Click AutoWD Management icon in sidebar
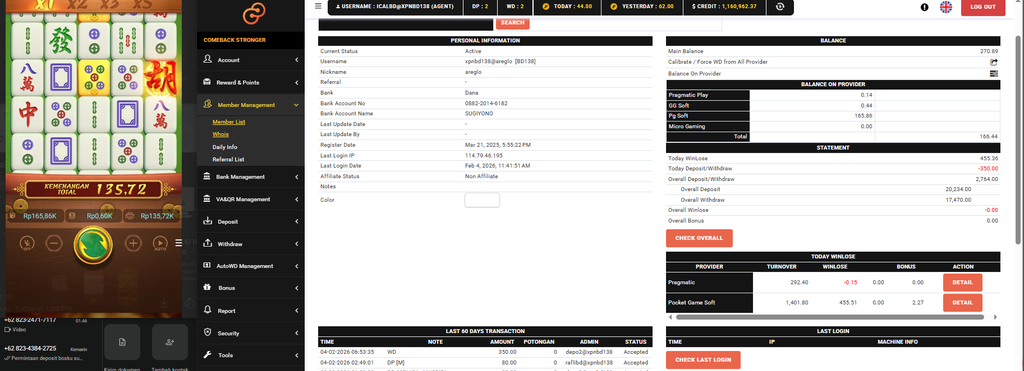The height and width of the screenshot is (371, 1024). click(x=207, y=266)
